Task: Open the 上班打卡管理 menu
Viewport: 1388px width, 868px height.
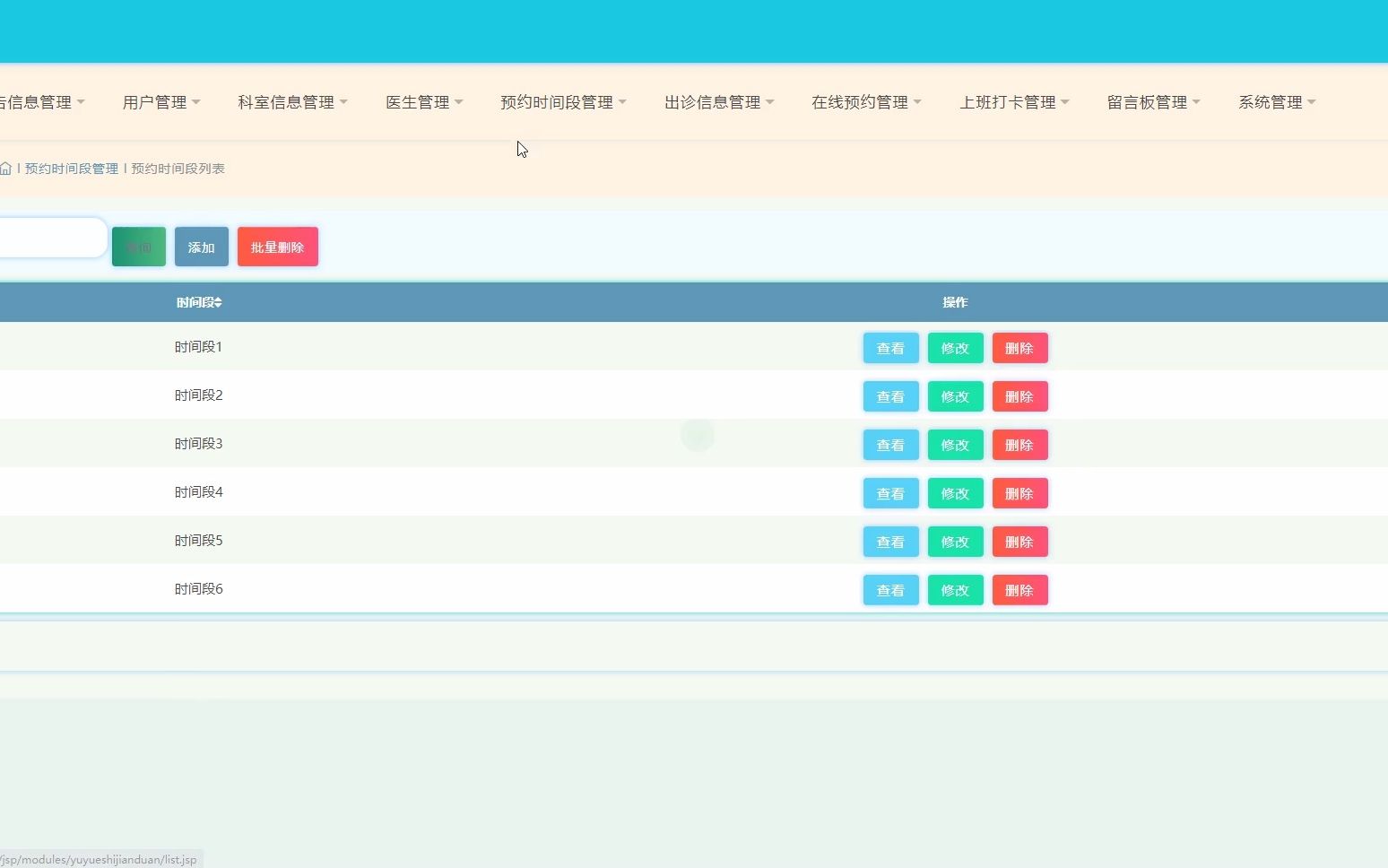Action: pos(1014,102)
